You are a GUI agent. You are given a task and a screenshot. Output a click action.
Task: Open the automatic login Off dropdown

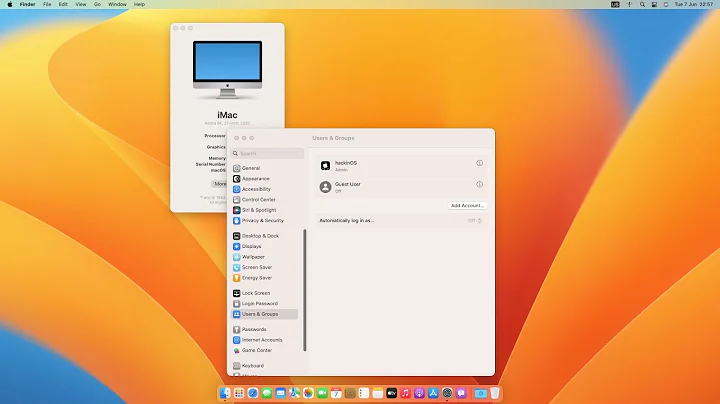[x=475, y=220]
